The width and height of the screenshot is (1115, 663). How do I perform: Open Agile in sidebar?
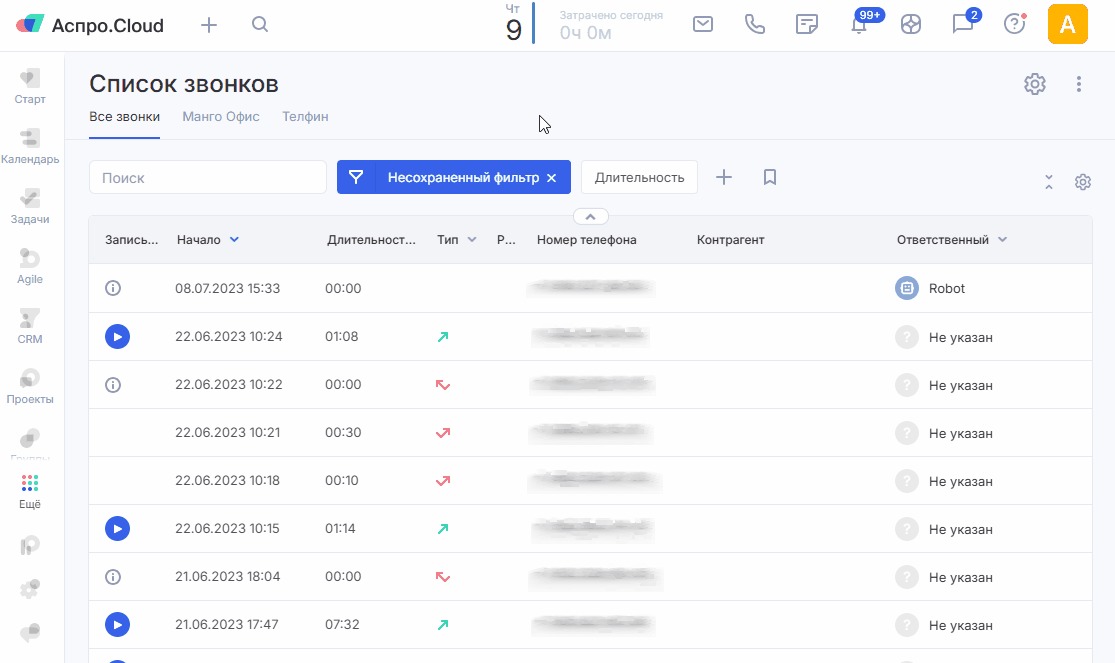pos(30,267)
